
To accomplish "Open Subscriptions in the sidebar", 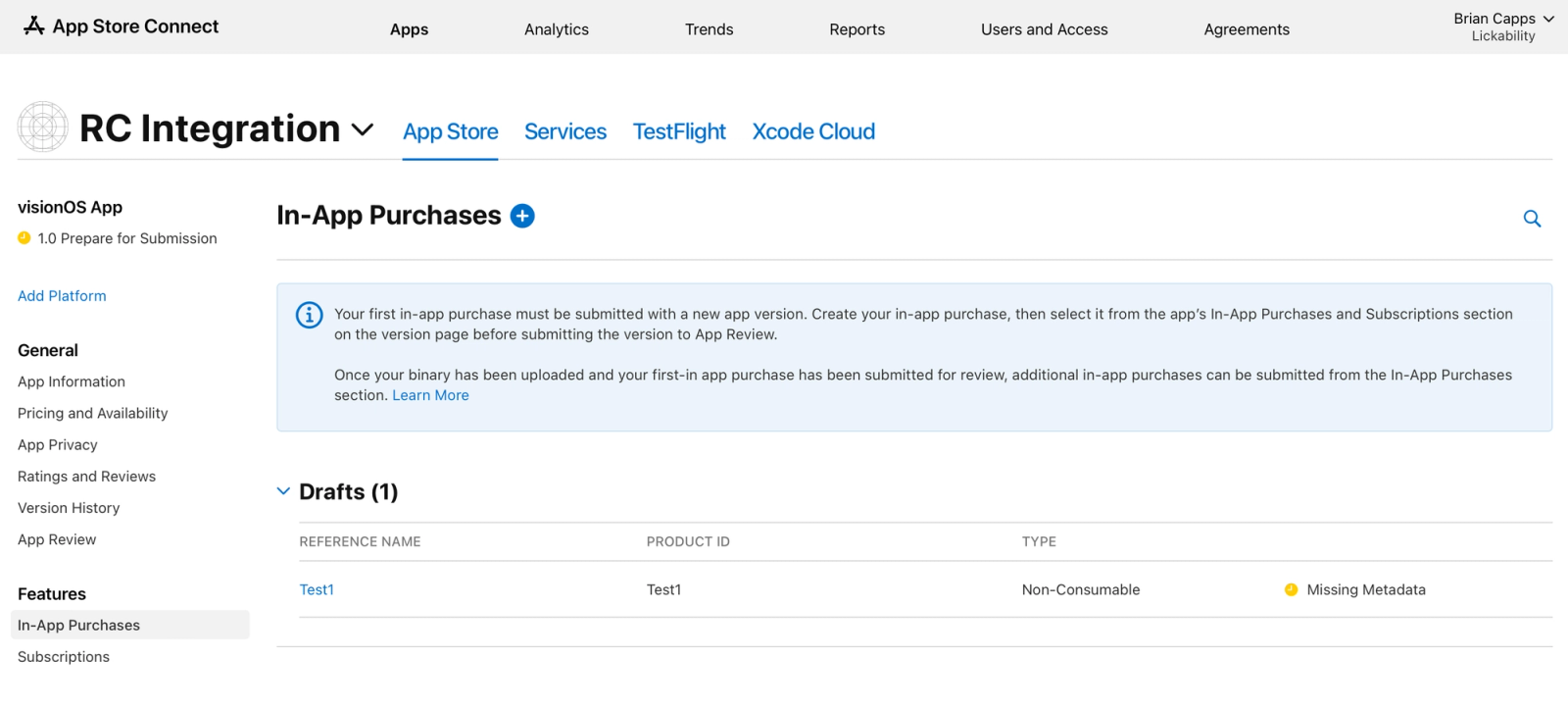I will pos(64,657).
